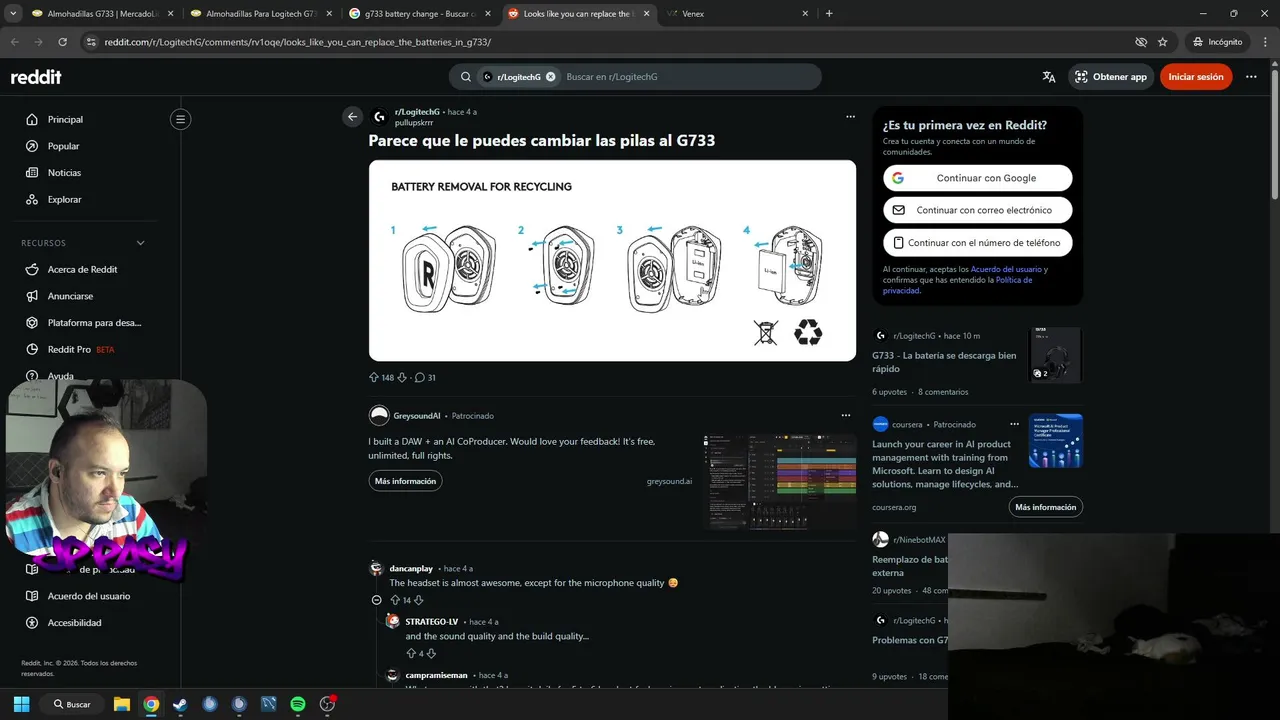Open the r/LogitechG community link on post
1280x720 pixels.
click(417, 112)
